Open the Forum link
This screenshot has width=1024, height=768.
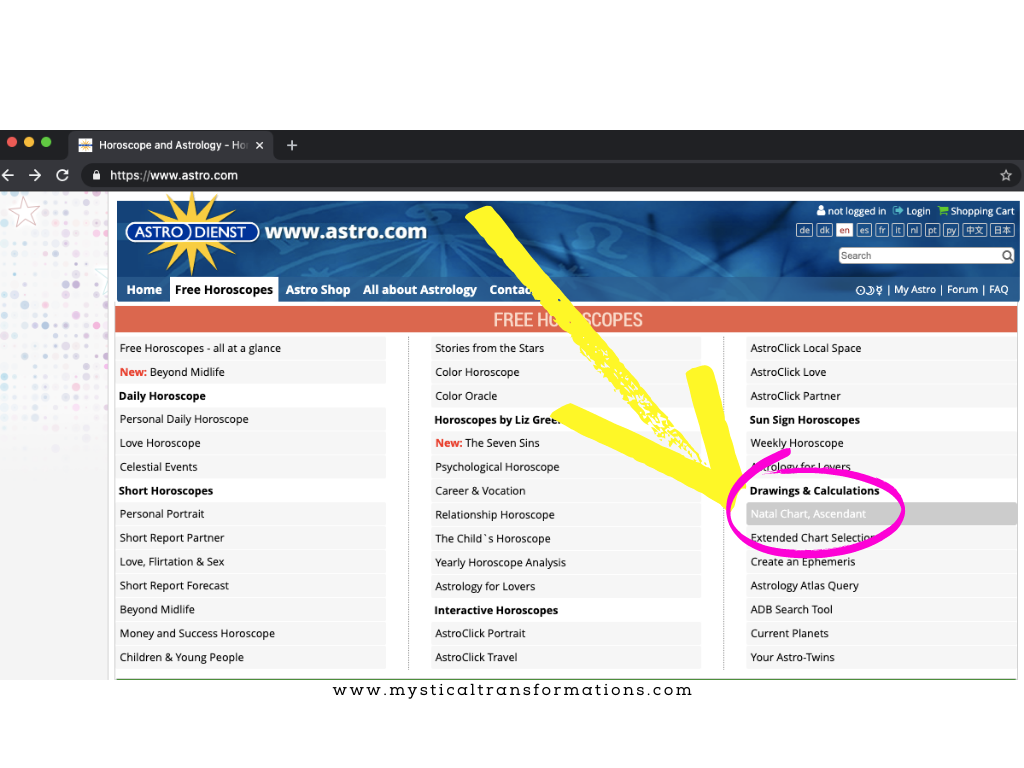click(963, 289)
